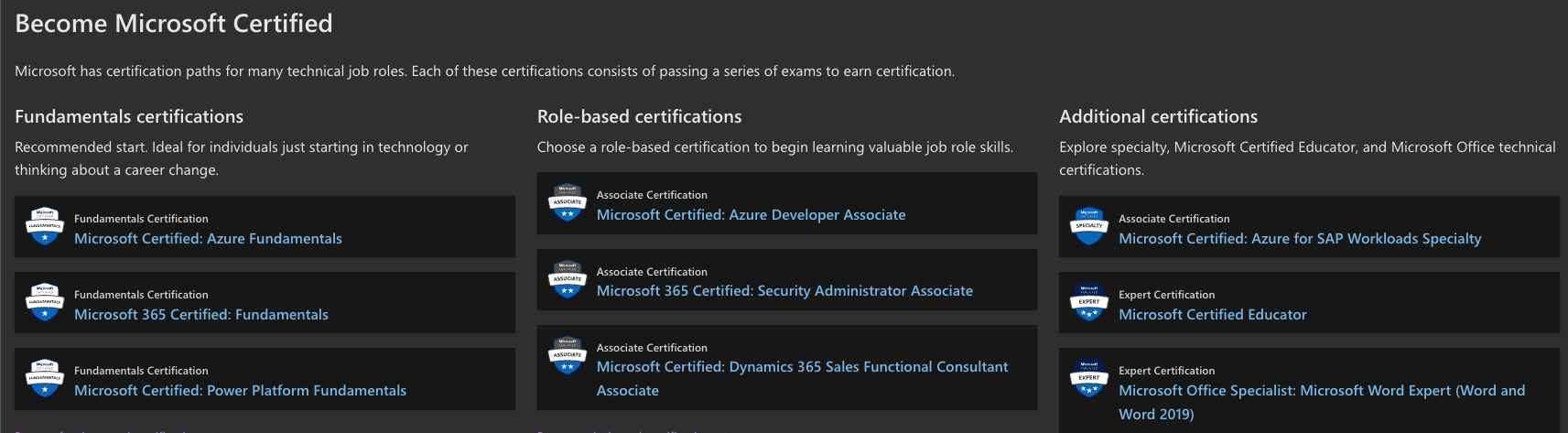Click Associate Certification label above SAP Workloads

(x=1174, y=219)
